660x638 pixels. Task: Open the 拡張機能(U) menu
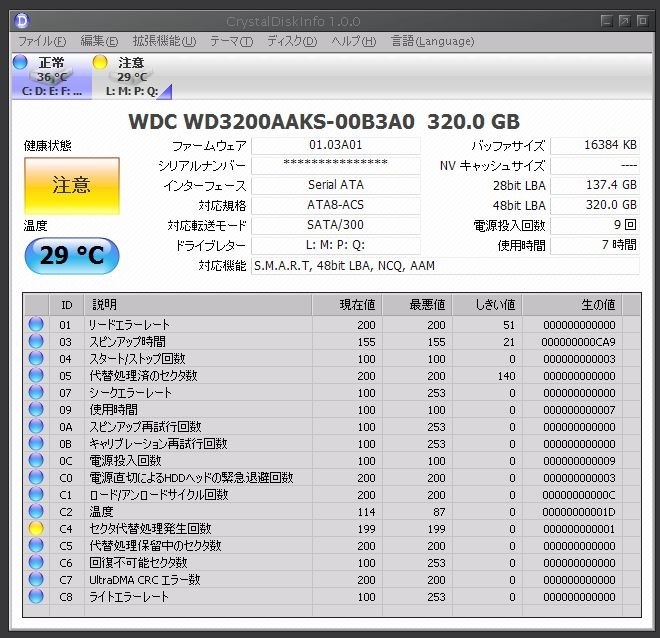point(164,41)
